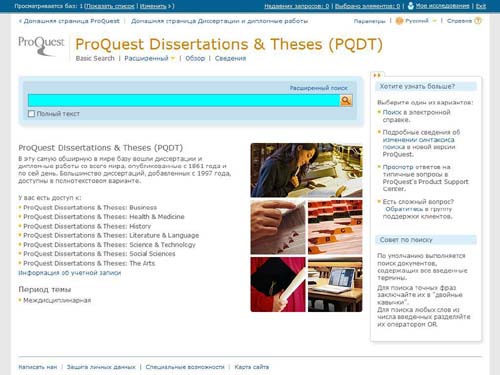Viewport: 500px width, 375px height.
Task: Expand the Расширенный dropdown arrow
Action: pos(173,58)
